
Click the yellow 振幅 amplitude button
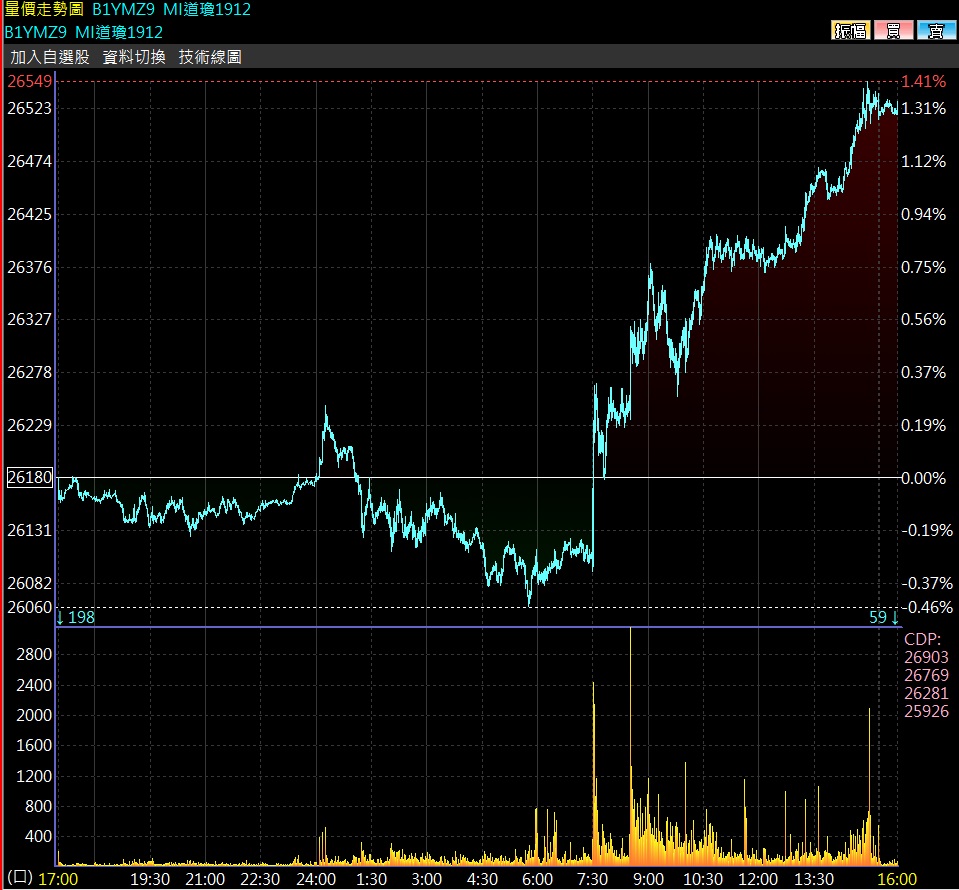pos(850,30)
